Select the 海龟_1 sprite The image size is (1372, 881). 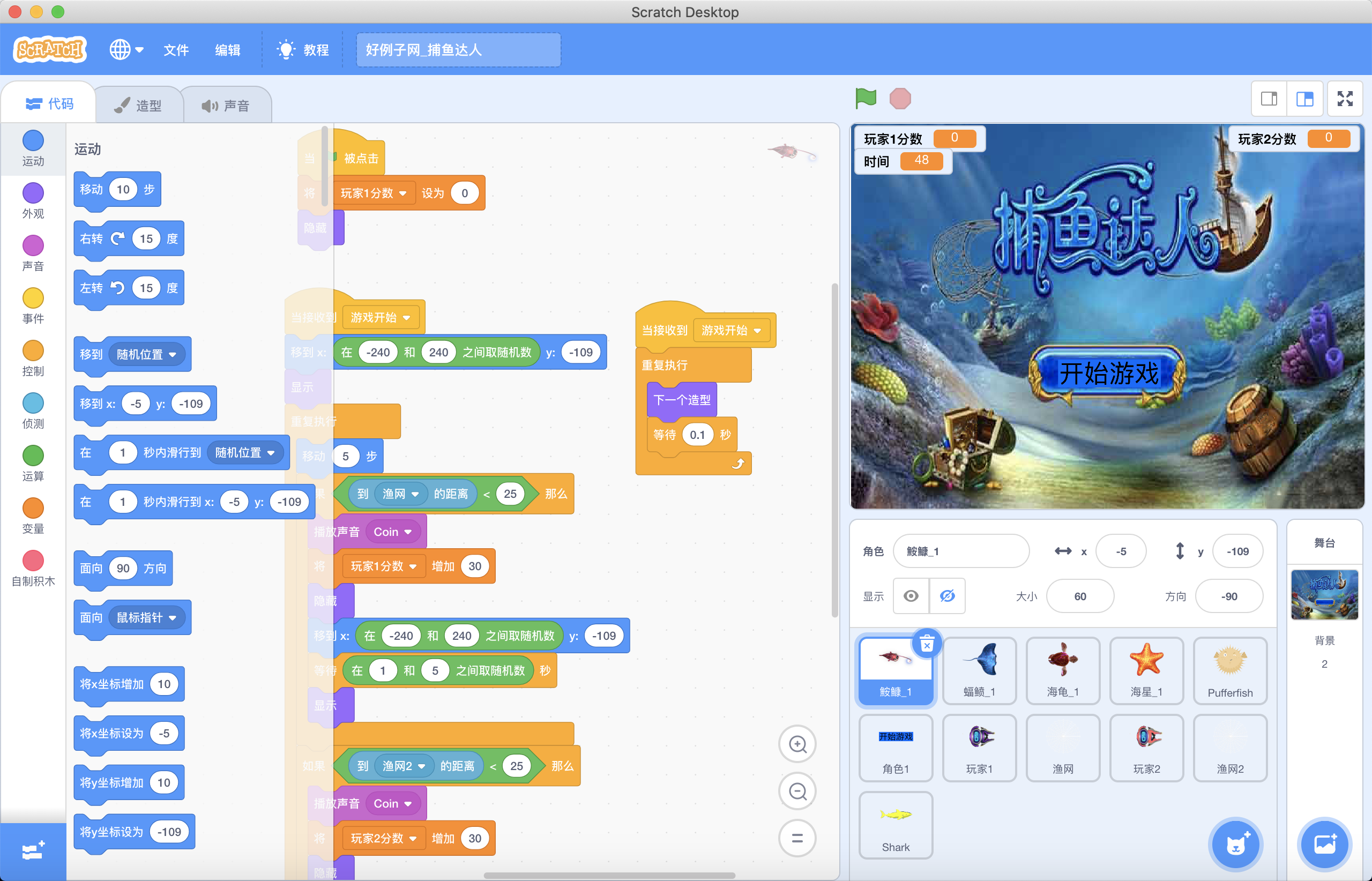point(1063,670)
